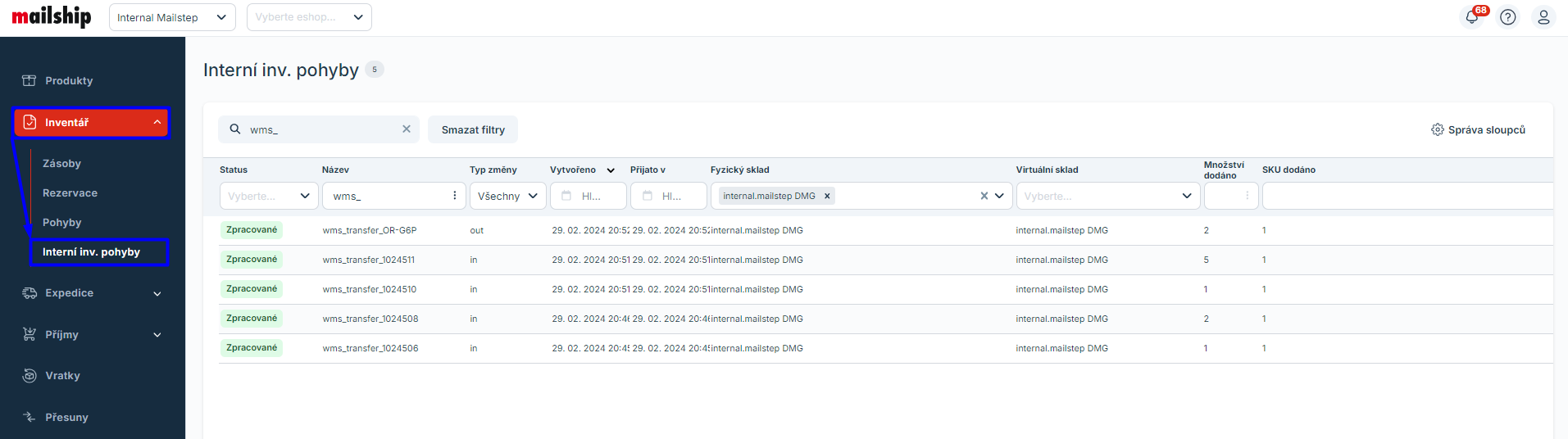Open Zásoby in the sidebar
The image size is (1568, 439).
coord(61,164)
